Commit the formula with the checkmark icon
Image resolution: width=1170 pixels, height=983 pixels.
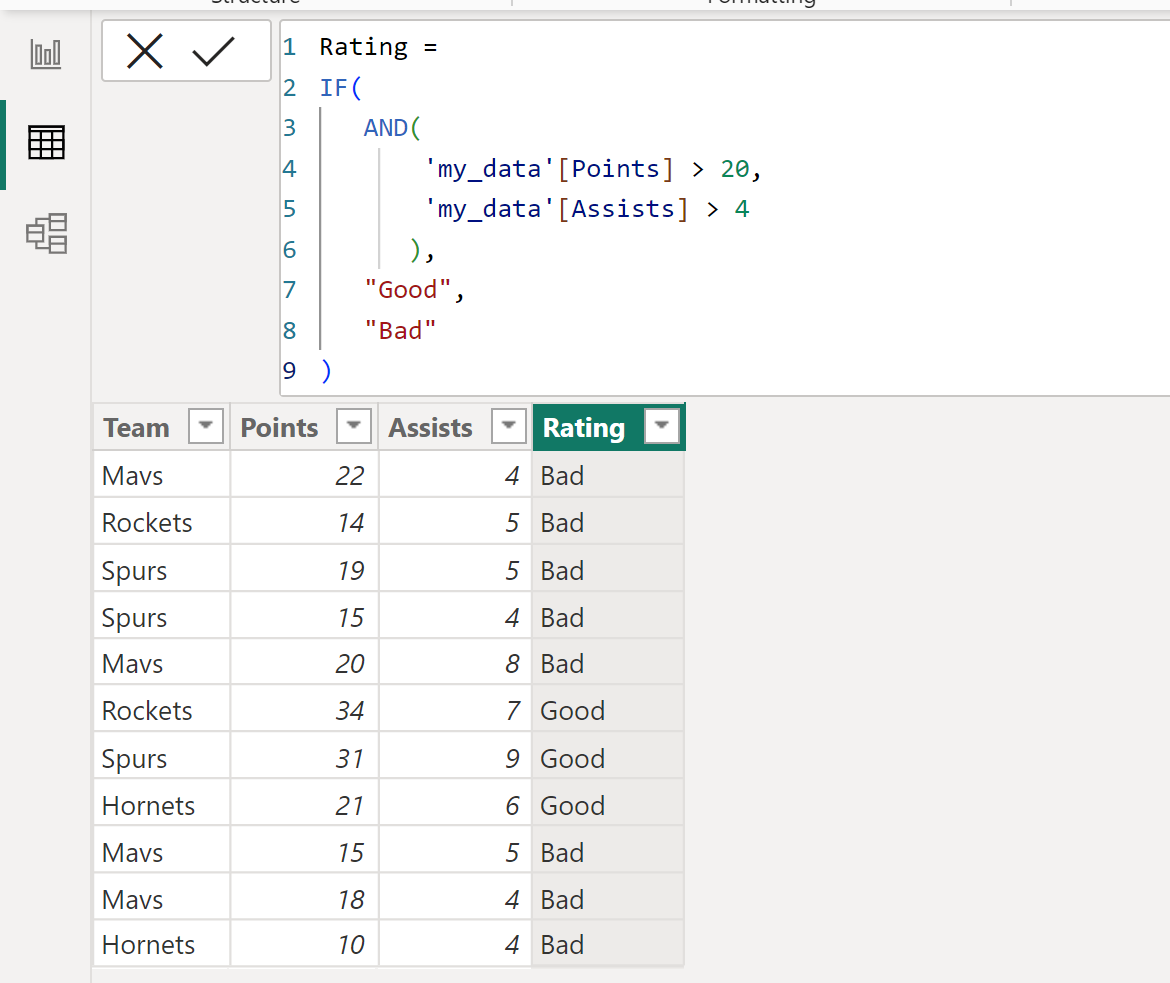tap(213, 52)
